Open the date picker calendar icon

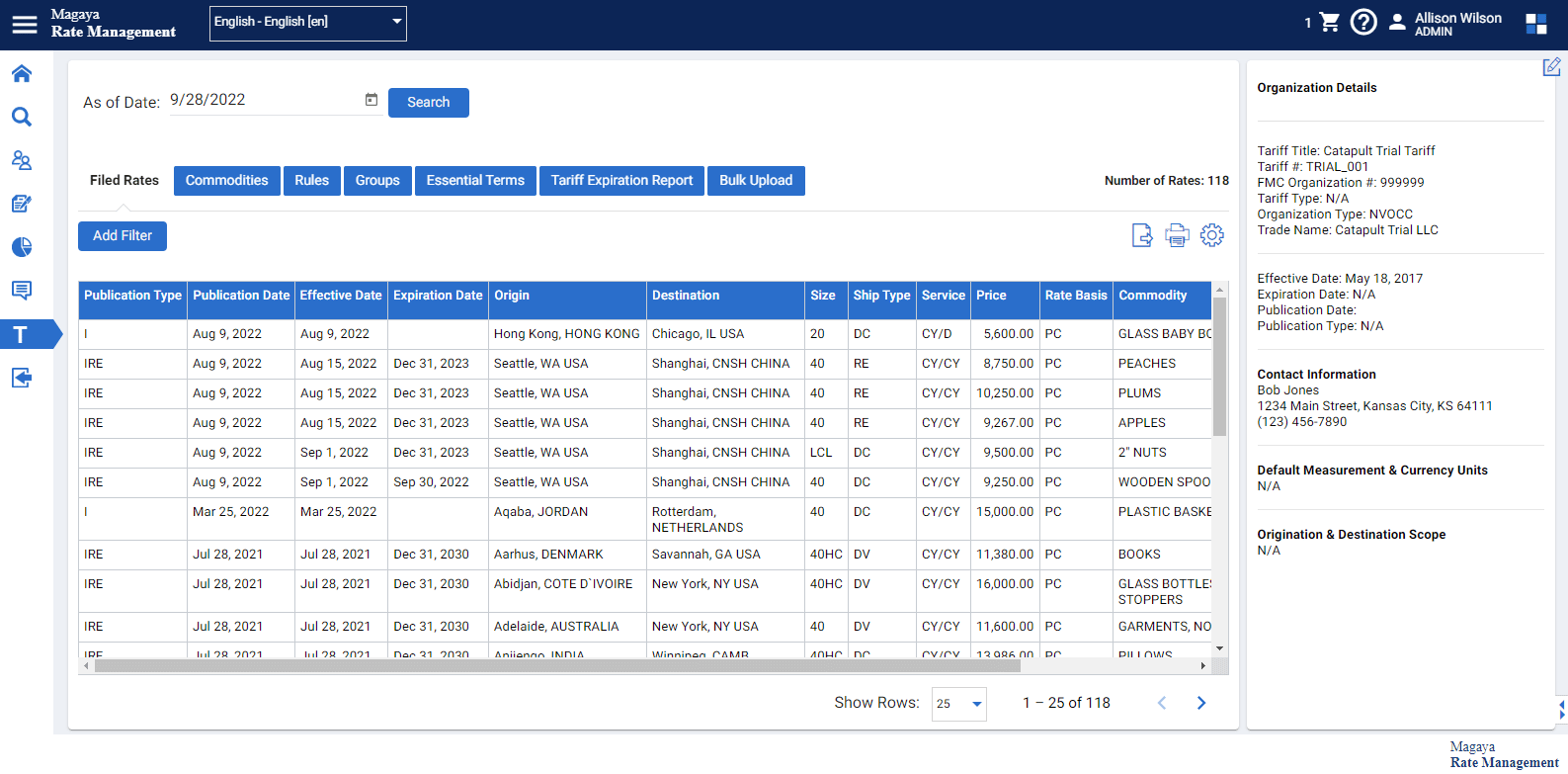tap(371, 100)
